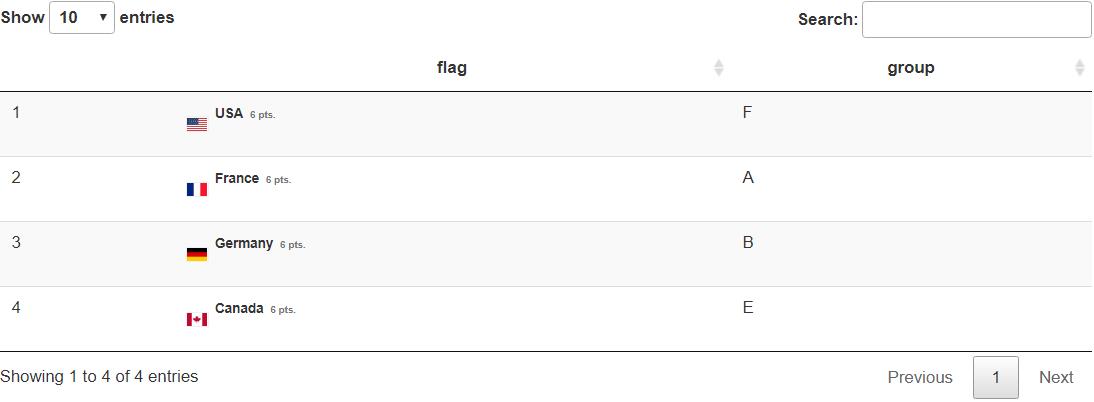Select page 1 in pagination
The width and height of the screenshot is (1094, 402).
[996, 378]
